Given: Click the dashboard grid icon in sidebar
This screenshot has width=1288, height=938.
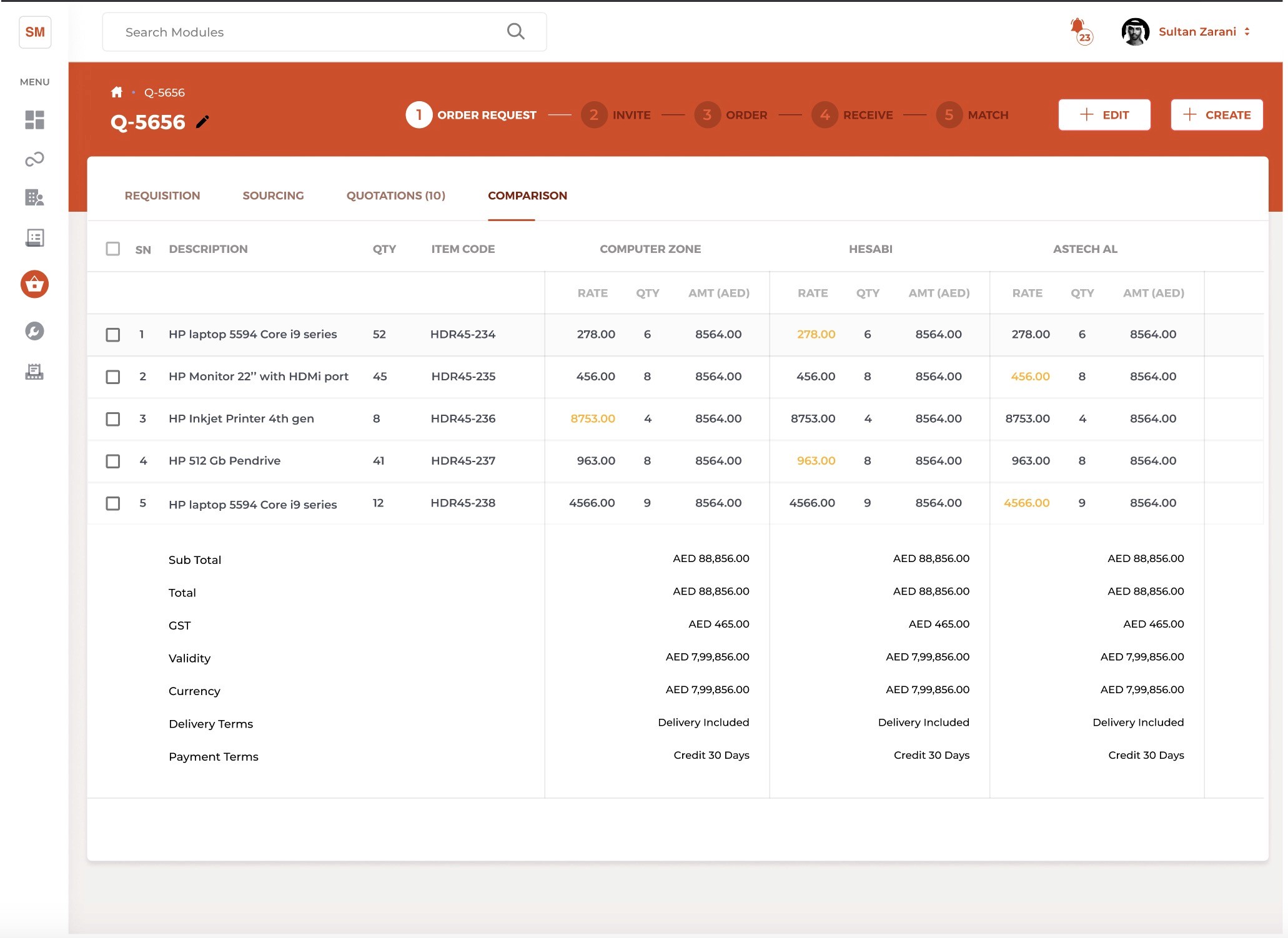Looking at the screenshot, I should tap(34, 120).
